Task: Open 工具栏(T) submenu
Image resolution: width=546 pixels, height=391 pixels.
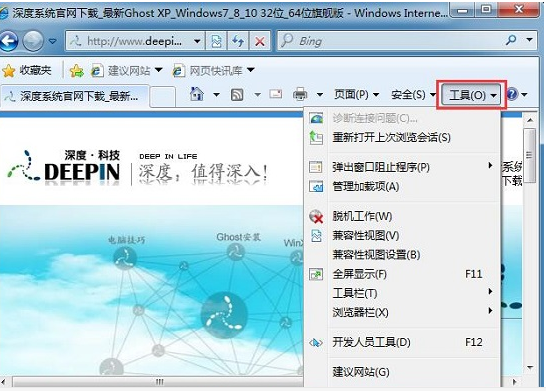Action: tap(402, 293)
